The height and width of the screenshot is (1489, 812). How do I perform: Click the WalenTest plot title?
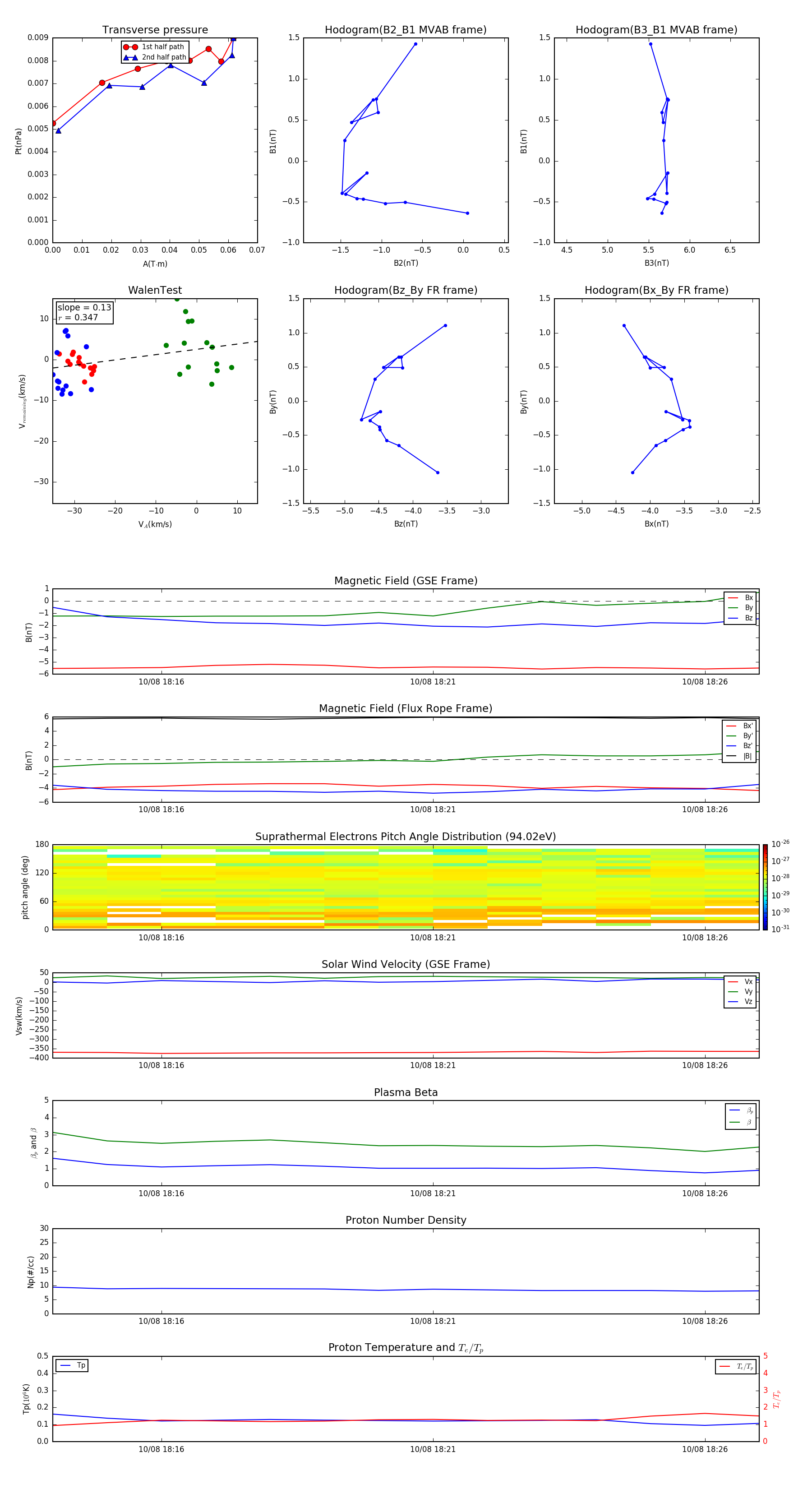pos(155,290)
